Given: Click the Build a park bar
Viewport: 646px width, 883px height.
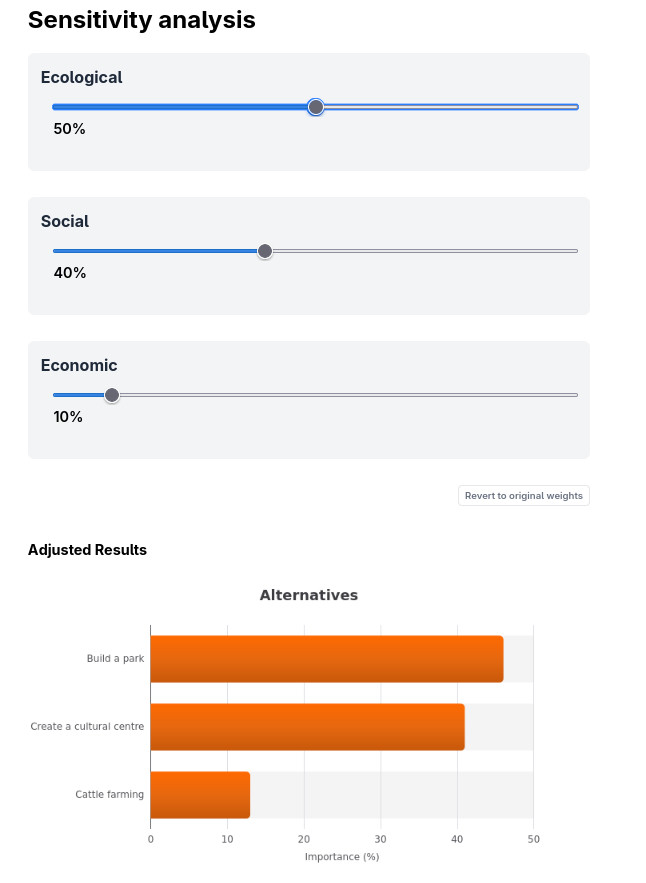Looking at the screenshot, I should pyautogui.click(x=327, y=659).
